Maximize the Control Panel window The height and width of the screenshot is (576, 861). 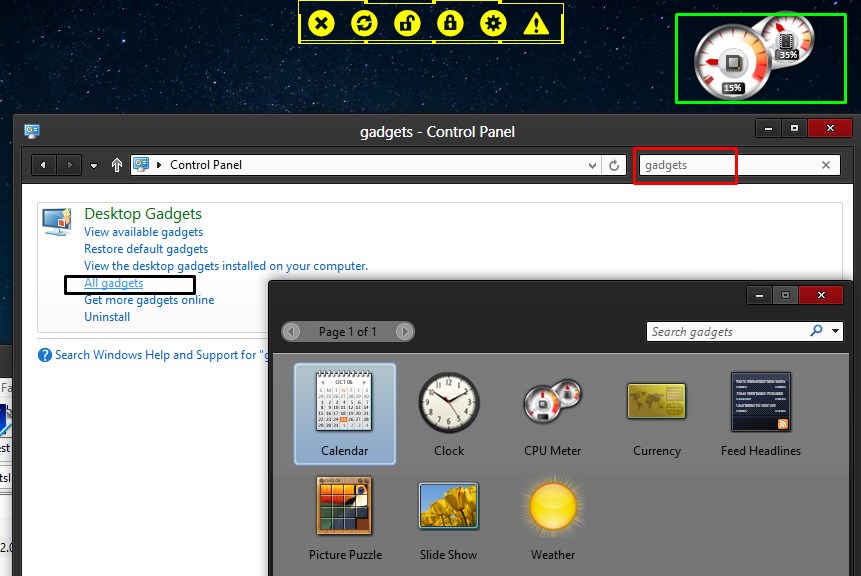pyautogui.click(x=794, y=128)
